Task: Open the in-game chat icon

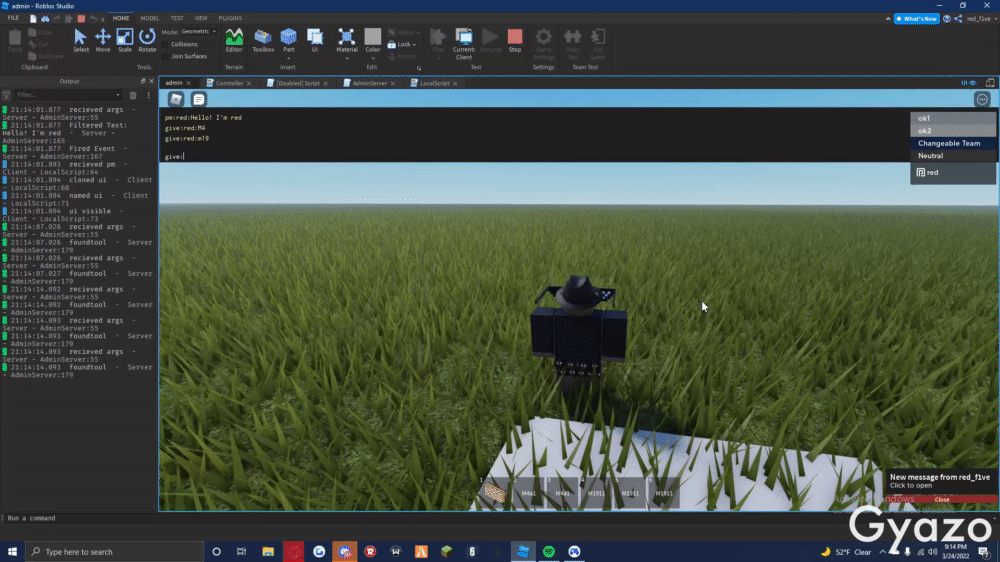Action: (x=199, y=99)
